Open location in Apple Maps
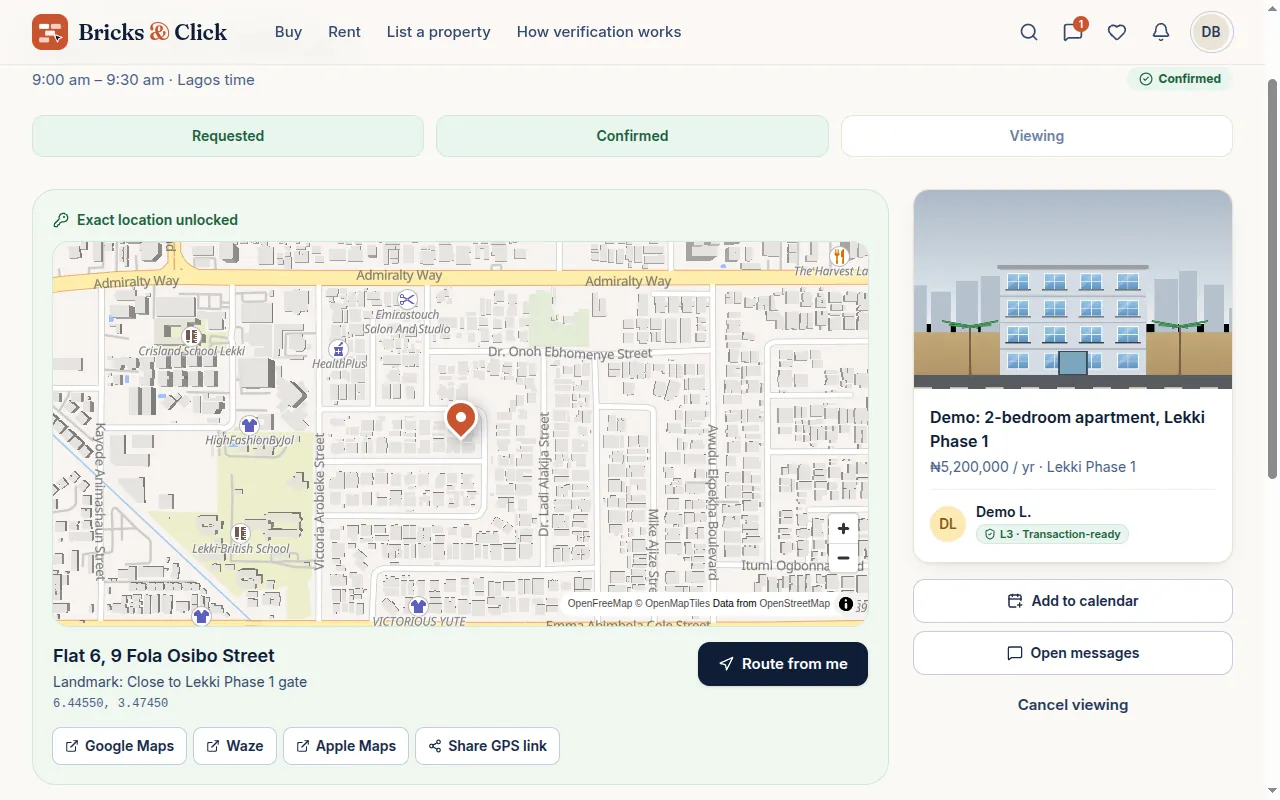 tap(346, 746)
